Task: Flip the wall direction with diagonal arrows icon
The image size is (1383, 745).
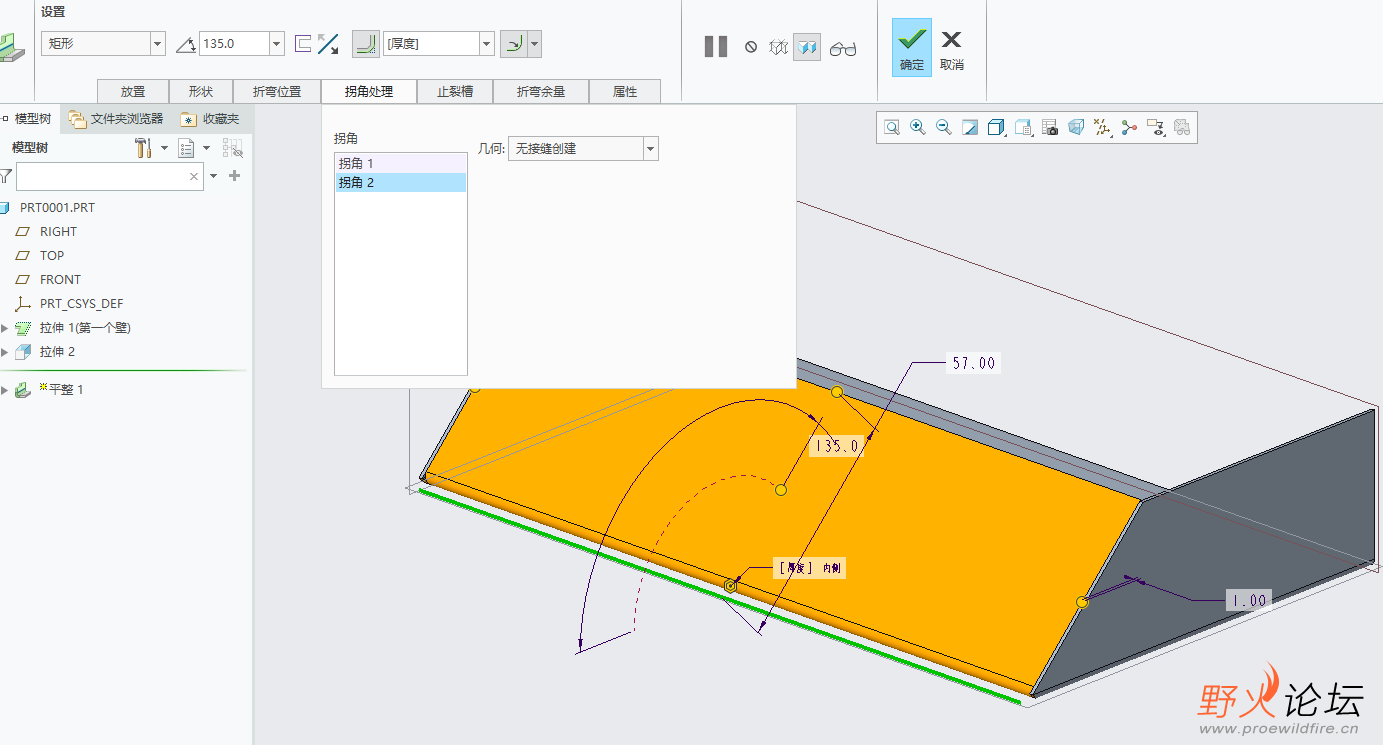Action: click(328, 44)
